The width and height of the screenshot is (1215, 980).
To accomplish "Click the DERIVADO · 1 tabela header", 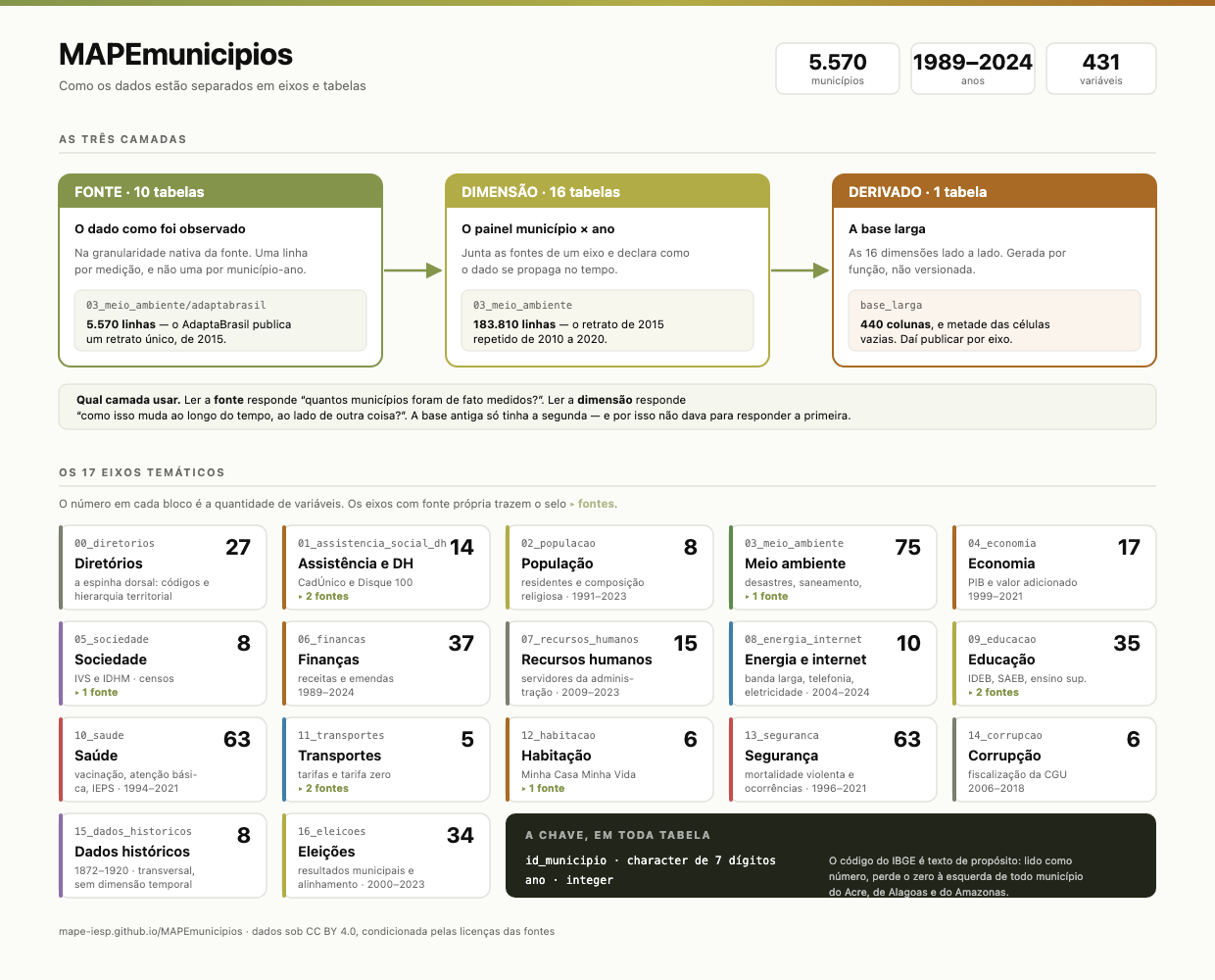I will tap(995, 192).
